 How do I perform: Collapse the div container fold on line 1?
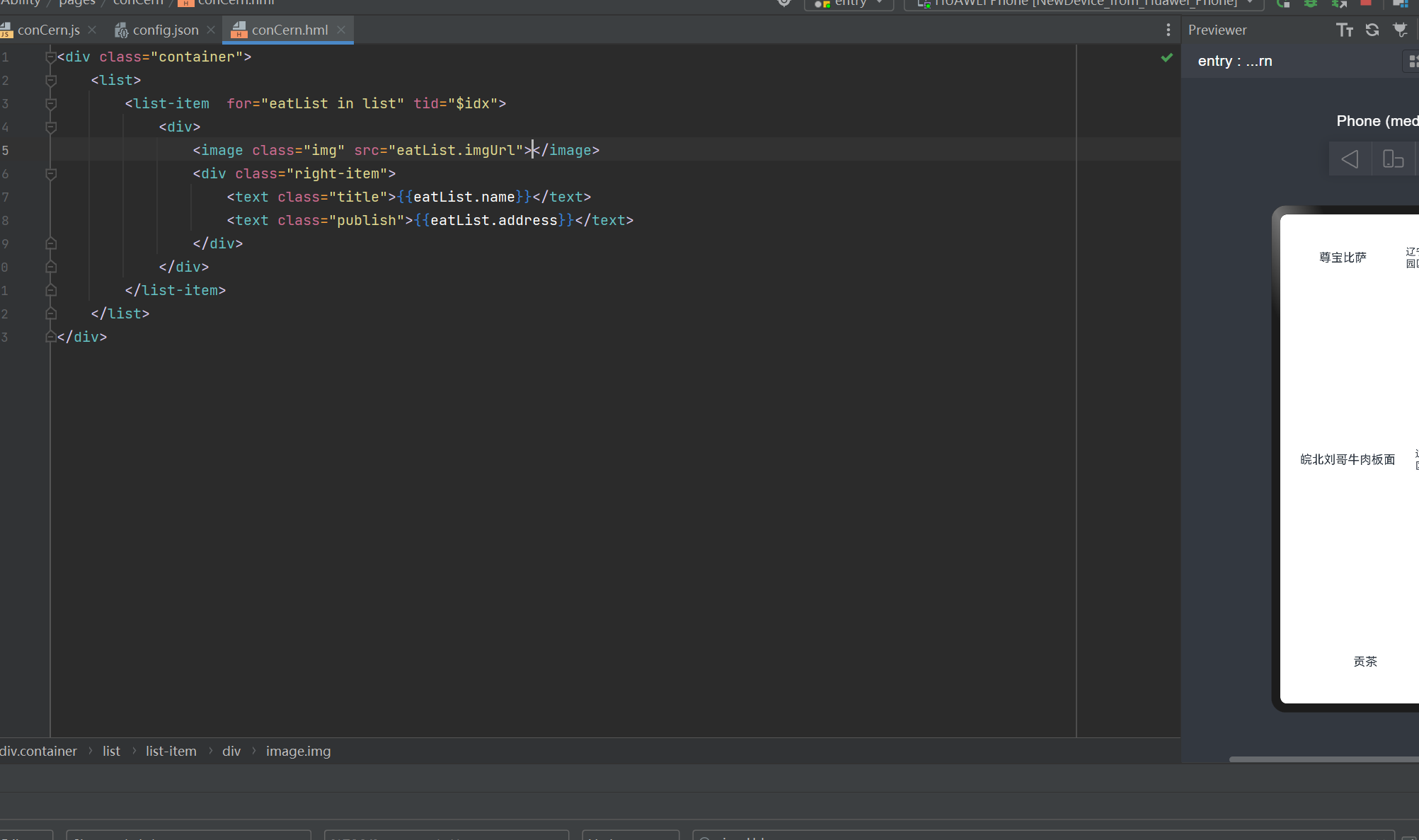click(x=51, y=57)
